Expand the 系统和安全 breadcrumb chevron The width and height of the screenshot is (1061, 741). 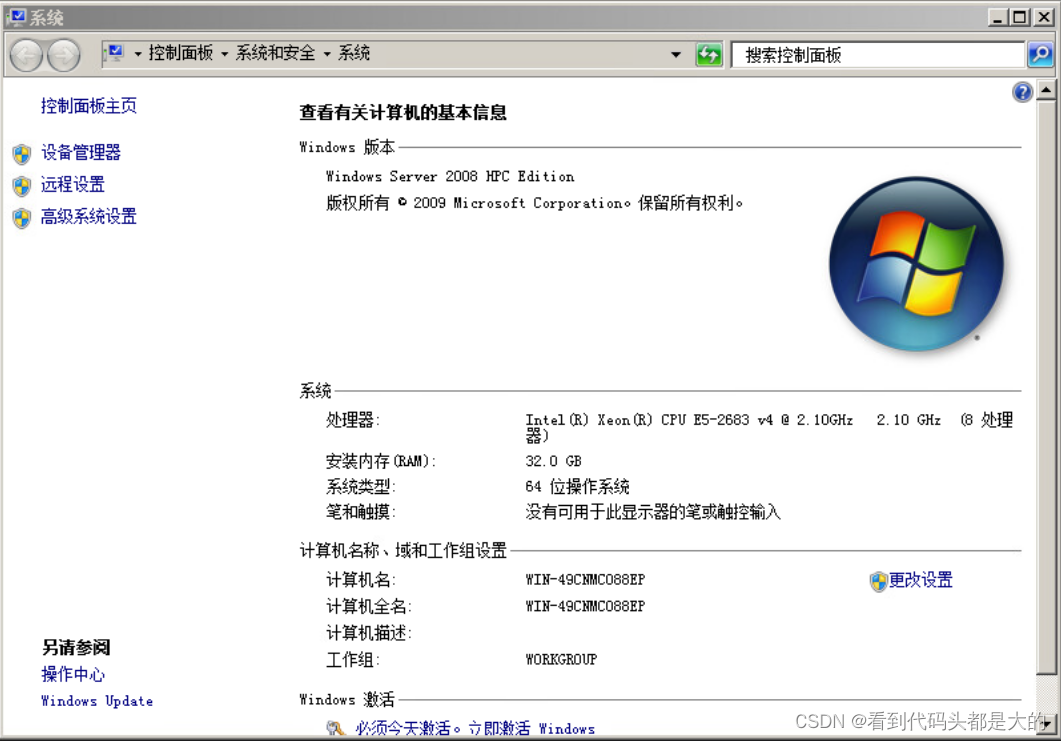tap(327, 54)
